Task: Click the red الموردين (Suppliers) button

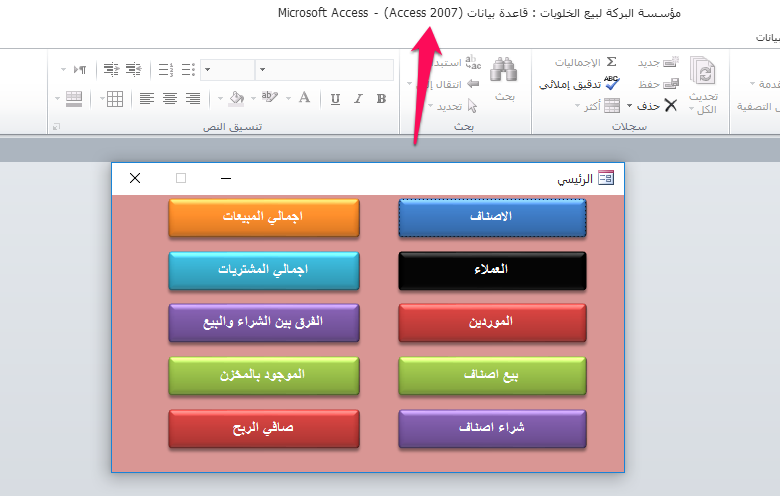Action: (492, 323)
